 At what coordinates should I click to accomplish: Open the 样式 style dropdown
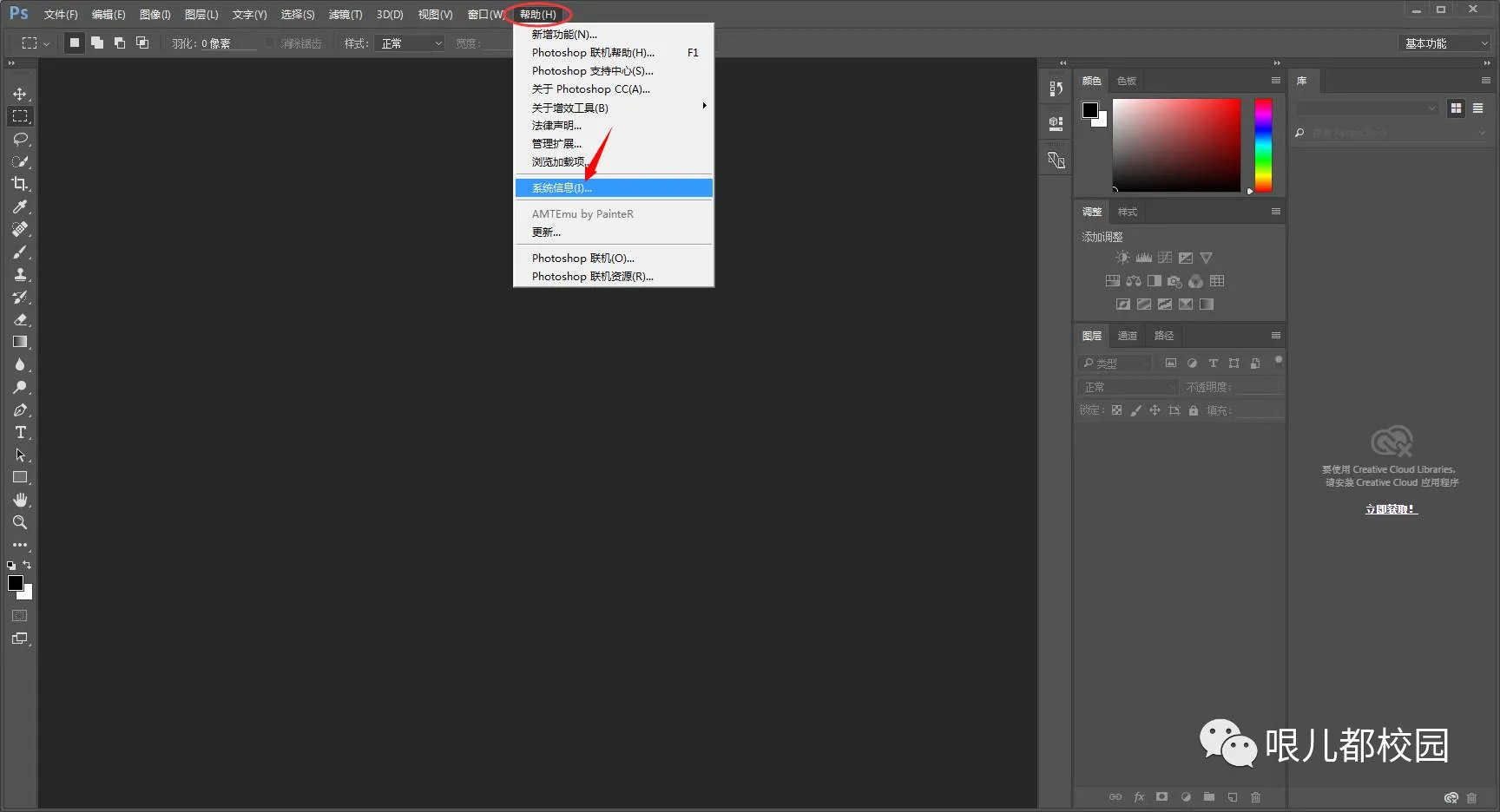coord(410,43)
